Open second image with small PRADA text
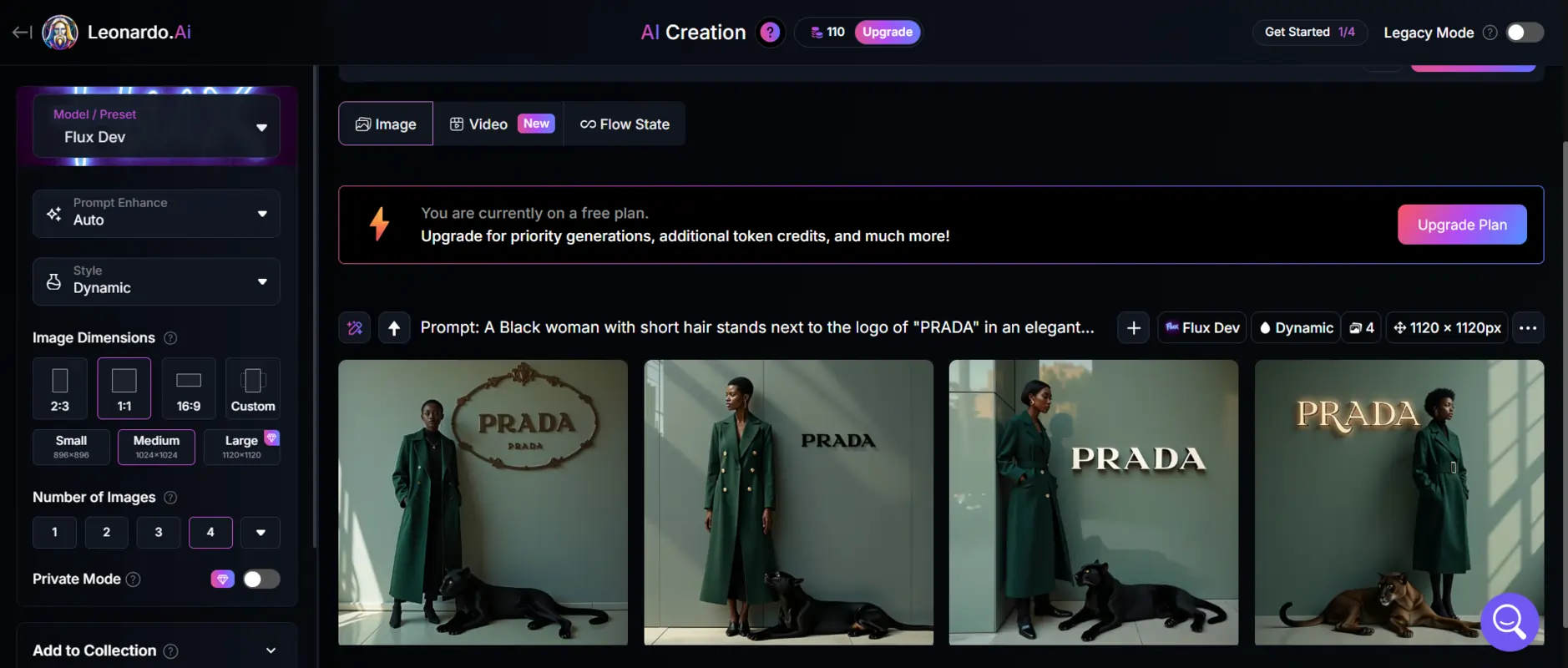The image size is (1568, 668). 788,502
